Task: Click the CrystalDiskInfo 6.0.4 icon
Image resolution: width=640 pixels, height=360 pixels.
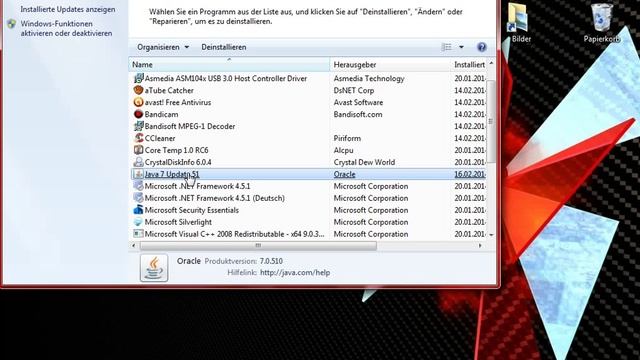Action: pyautogui.click(x=138, y=162)
